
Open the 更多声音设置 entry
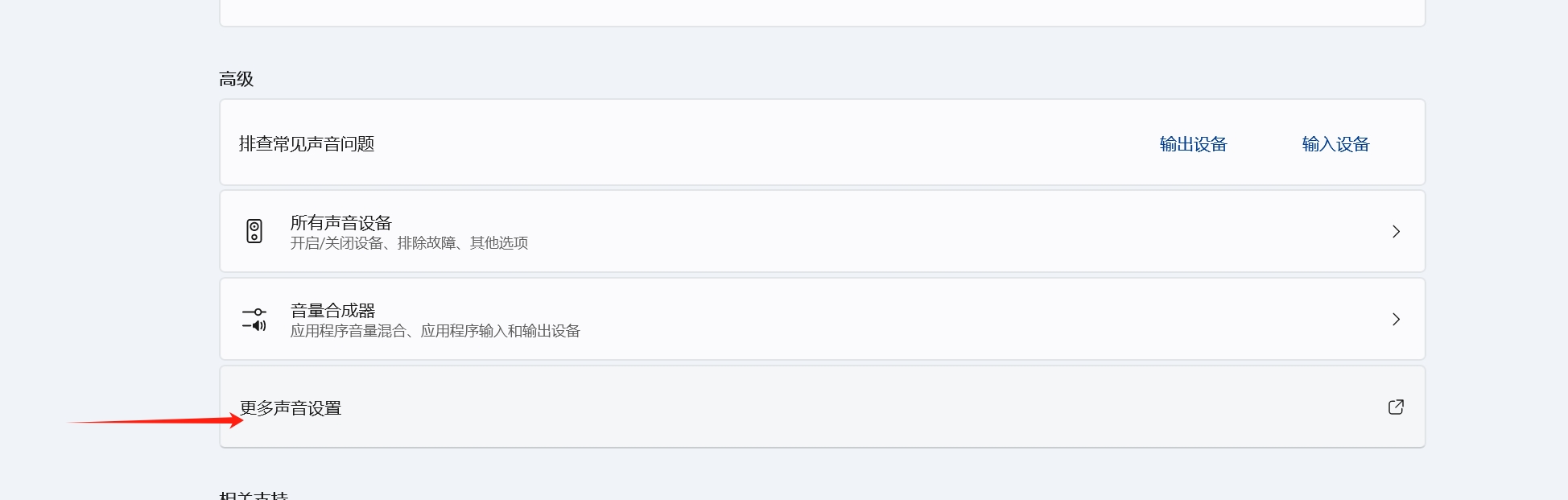(291, 408)
